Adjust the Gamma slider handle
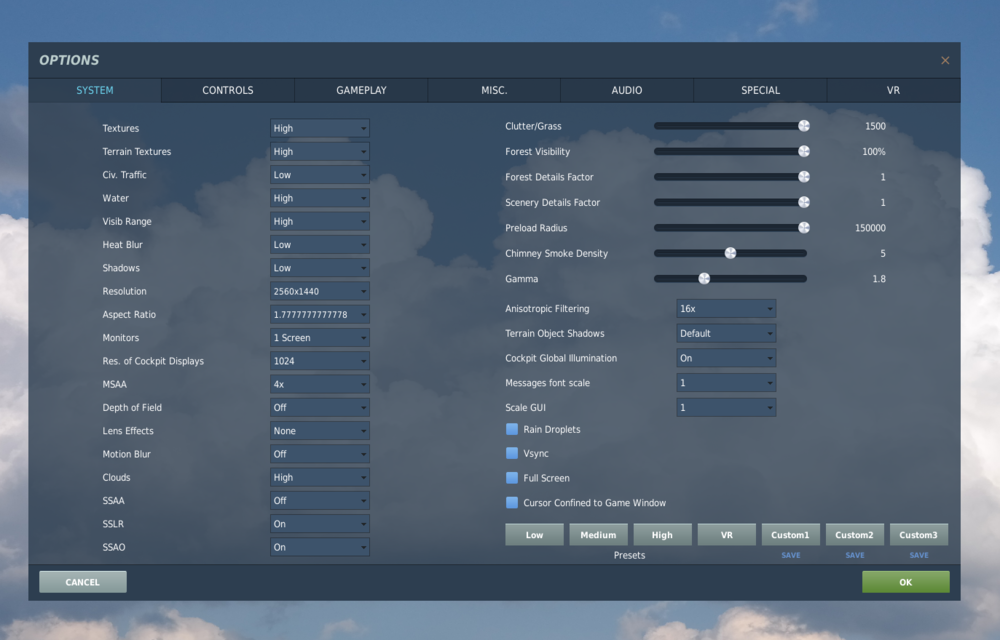The width and height of the screenshot is (1000, 640). click(x=703, y=278)
